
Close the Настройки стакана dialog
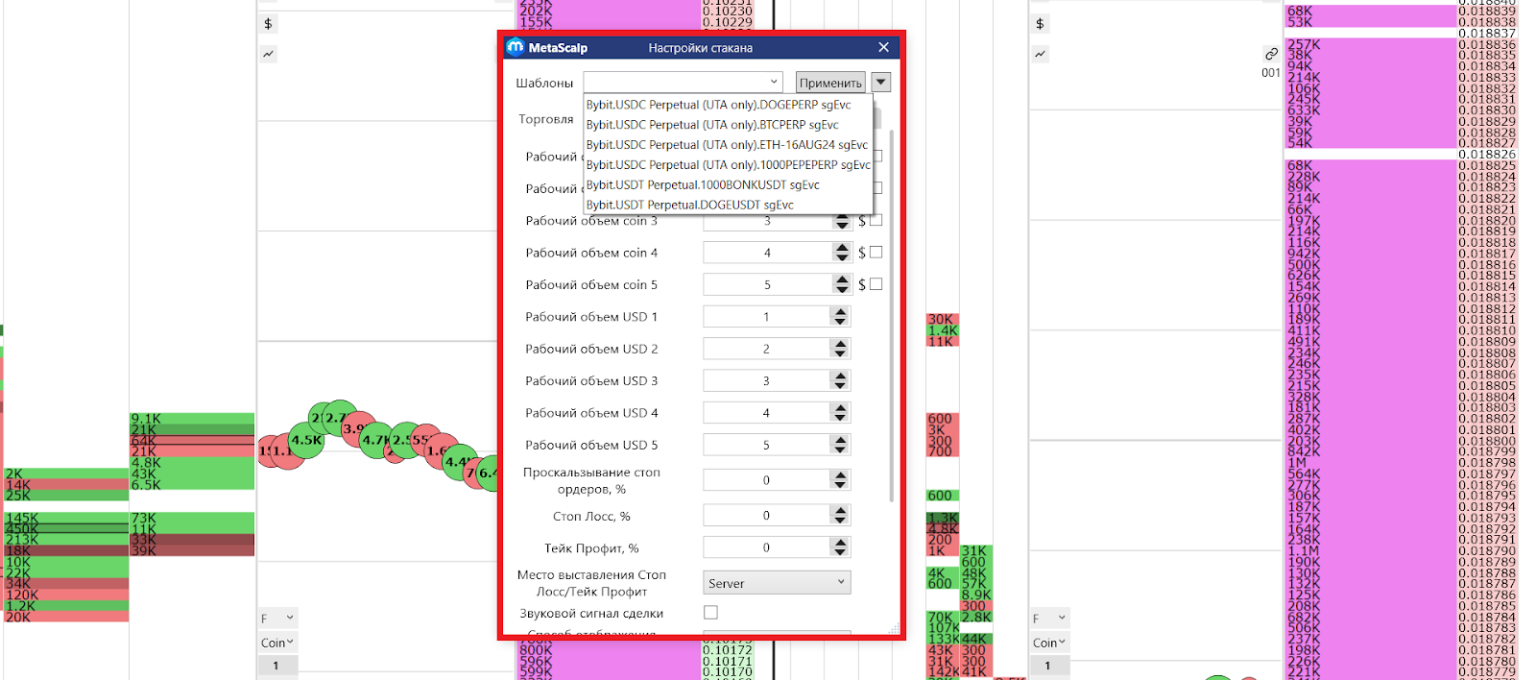coord(883,47)
